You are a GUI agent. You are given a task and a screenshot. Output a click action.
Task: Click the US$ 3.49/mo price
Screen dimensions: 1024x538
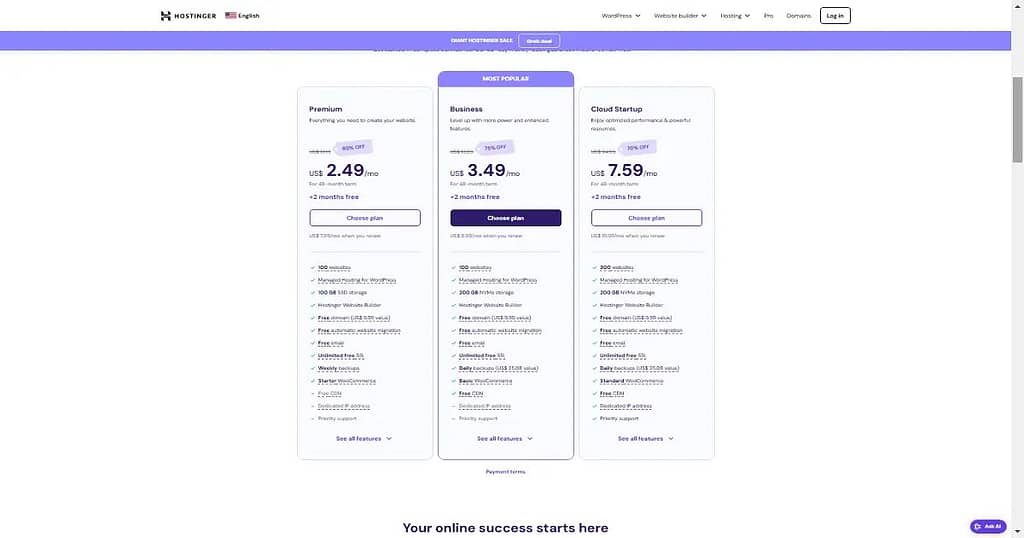(485, 171)
